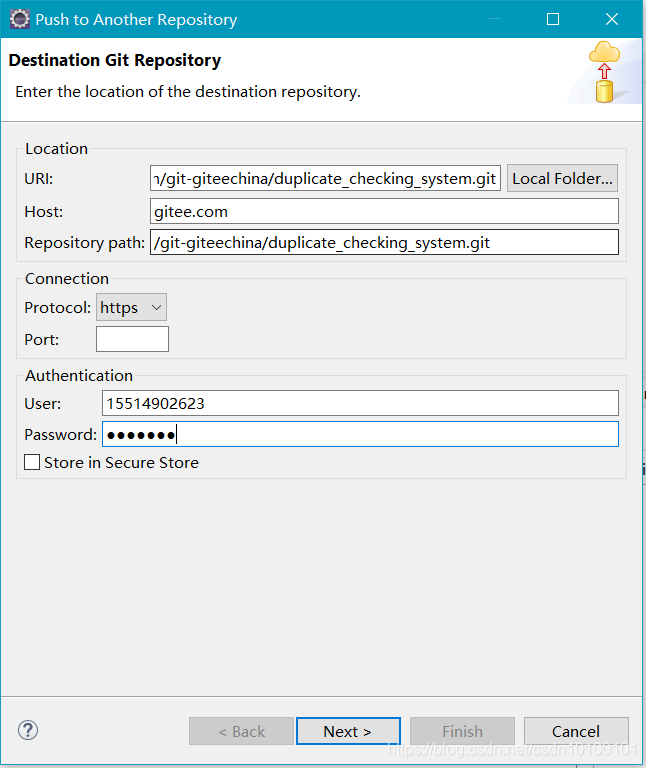Close the Push to Another Repository dialog
Screen dimensions: 646x768
612,19
